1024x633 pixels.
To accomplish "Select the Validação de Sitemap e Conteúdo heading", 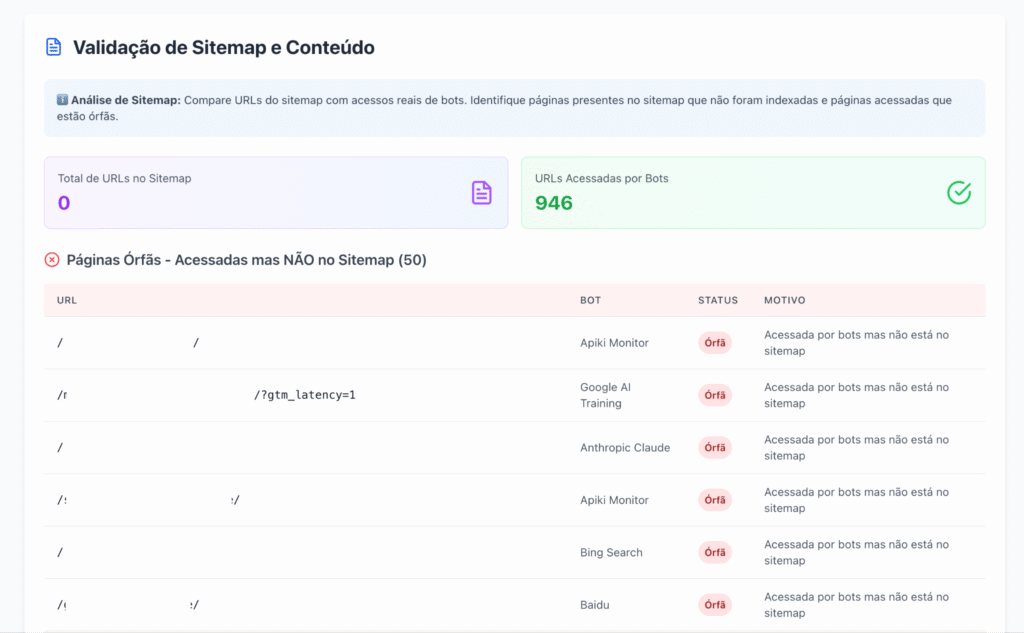I will (x=223, y=48).
